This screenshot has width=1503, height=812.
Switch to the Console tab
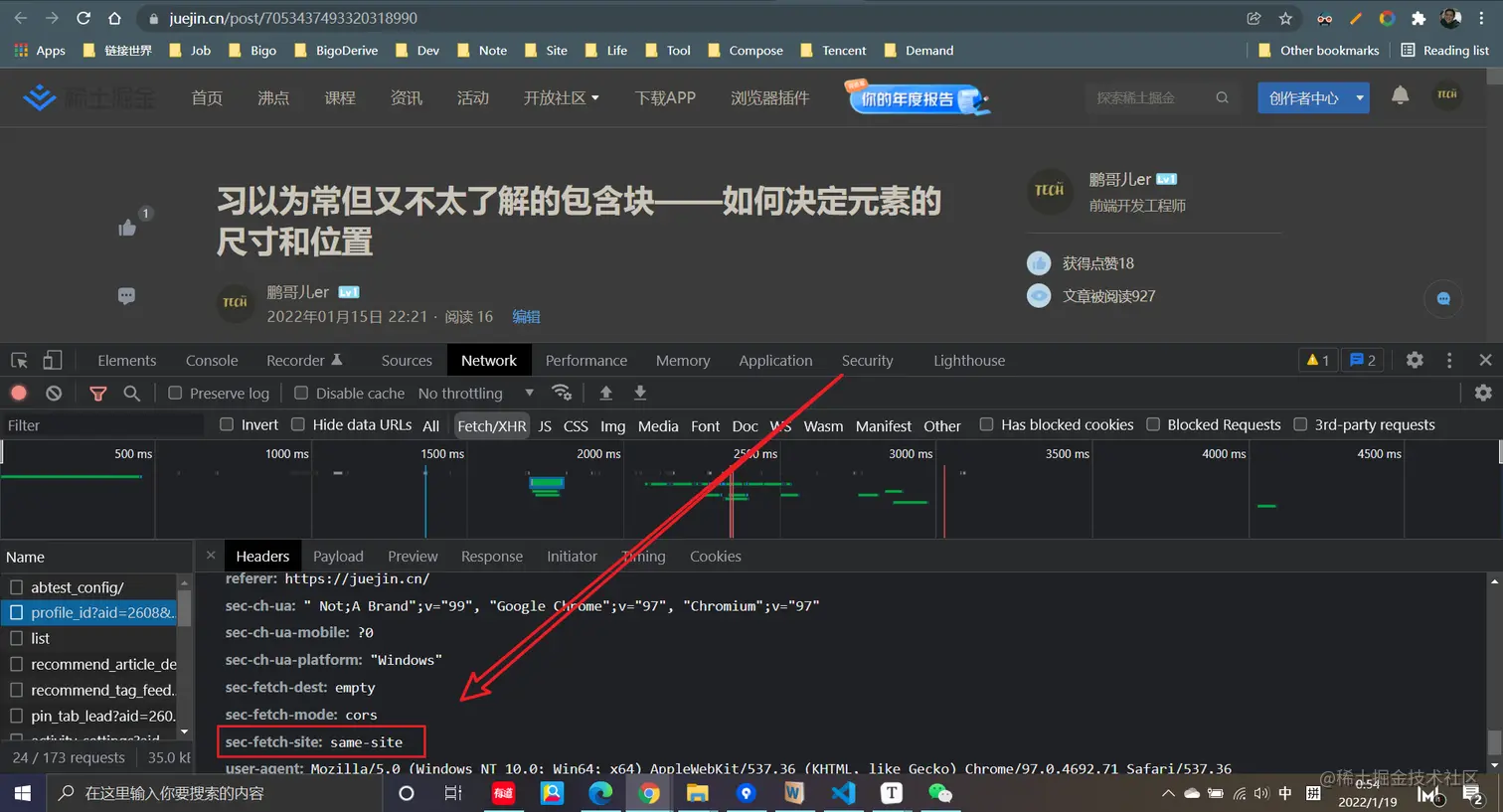click(x=212, y=361)
